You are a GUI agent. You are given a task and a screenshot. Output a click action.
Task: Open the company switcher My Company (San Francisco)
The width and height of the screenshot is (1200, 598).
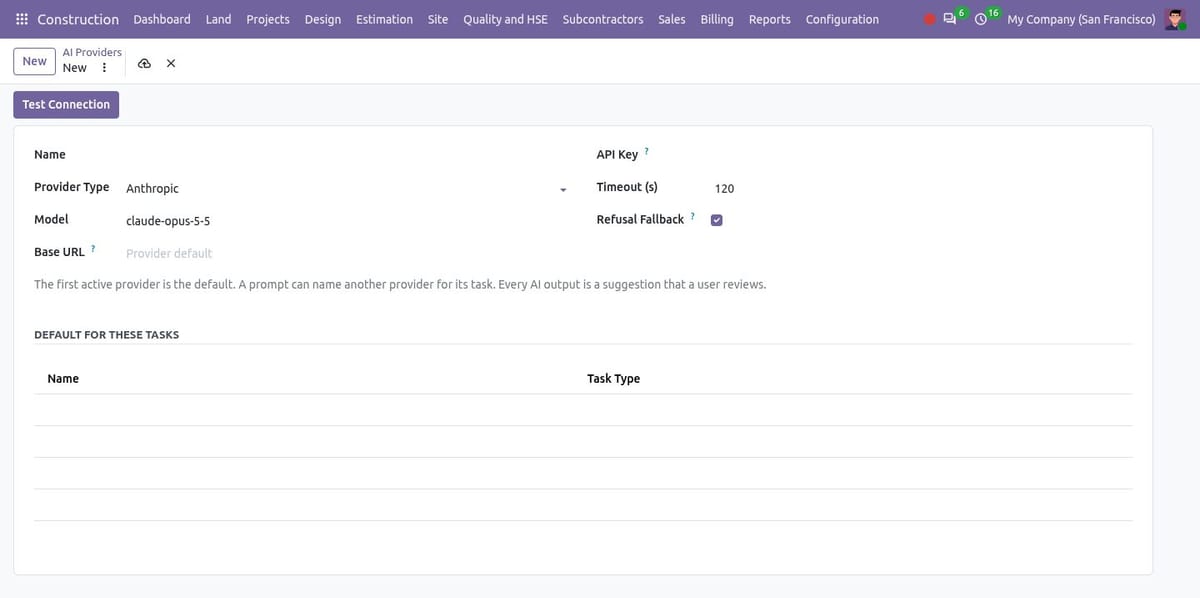point(1081,19)
